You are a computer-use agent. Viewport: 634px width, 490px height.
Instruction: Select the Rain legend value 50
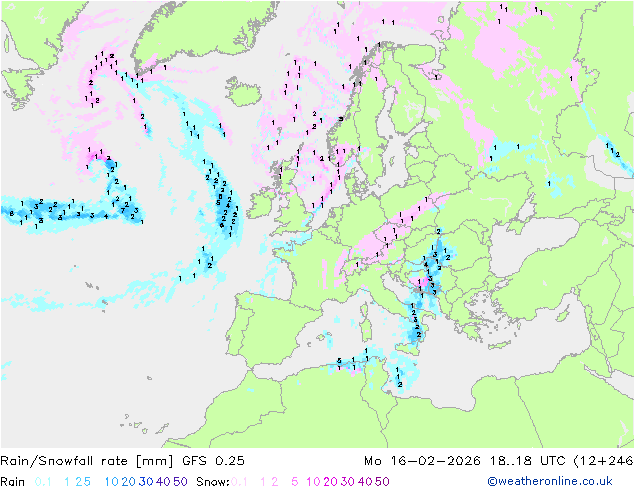click(180, 482)
